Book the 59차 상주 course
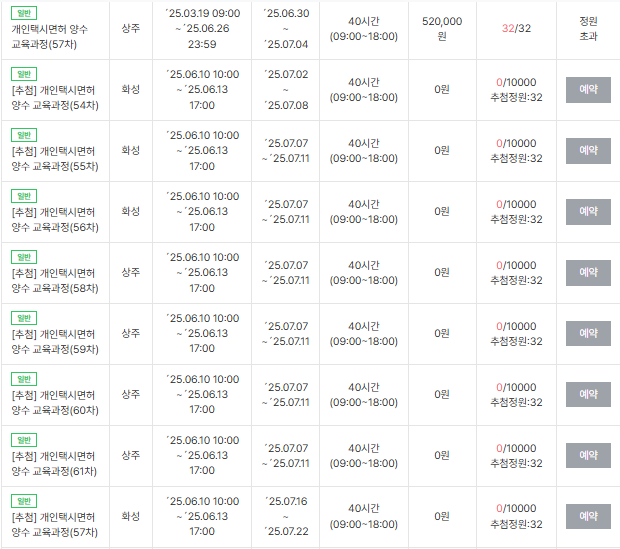 click(588, 334)
